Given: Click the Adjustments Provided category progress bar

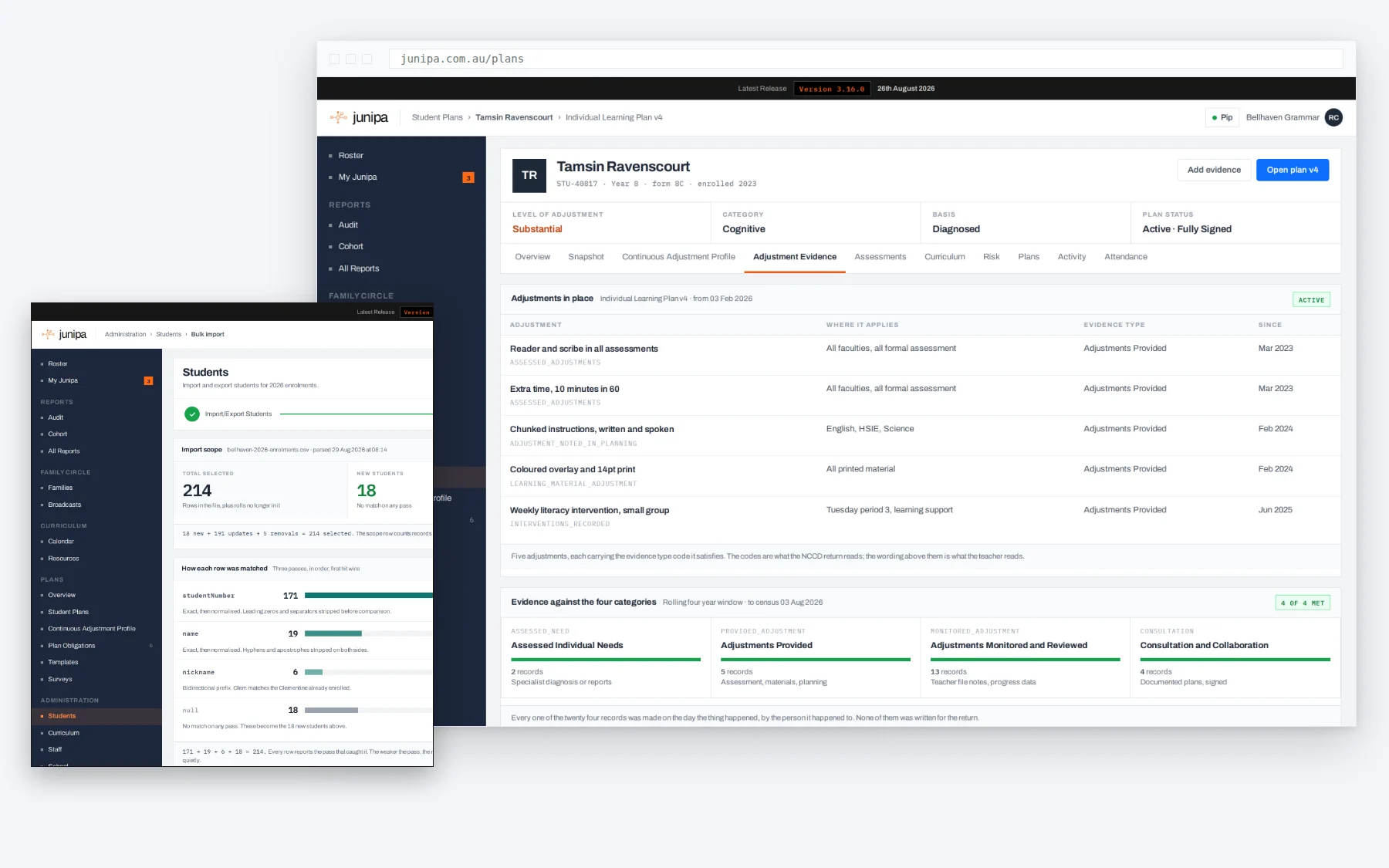Looking at the screenshot, I should point(816,660).
